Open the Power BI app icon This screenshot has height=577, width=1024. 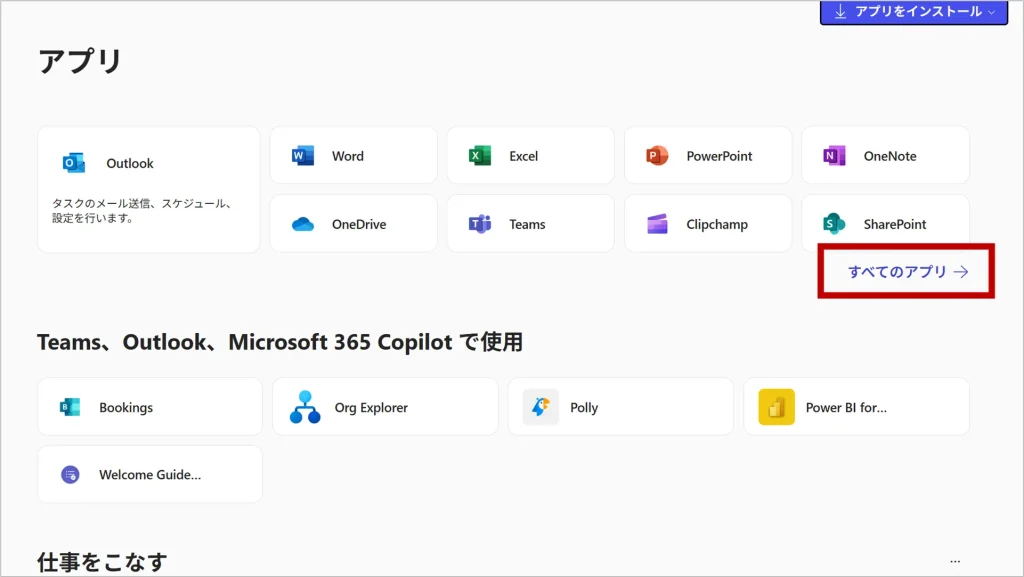click(776, 407)
